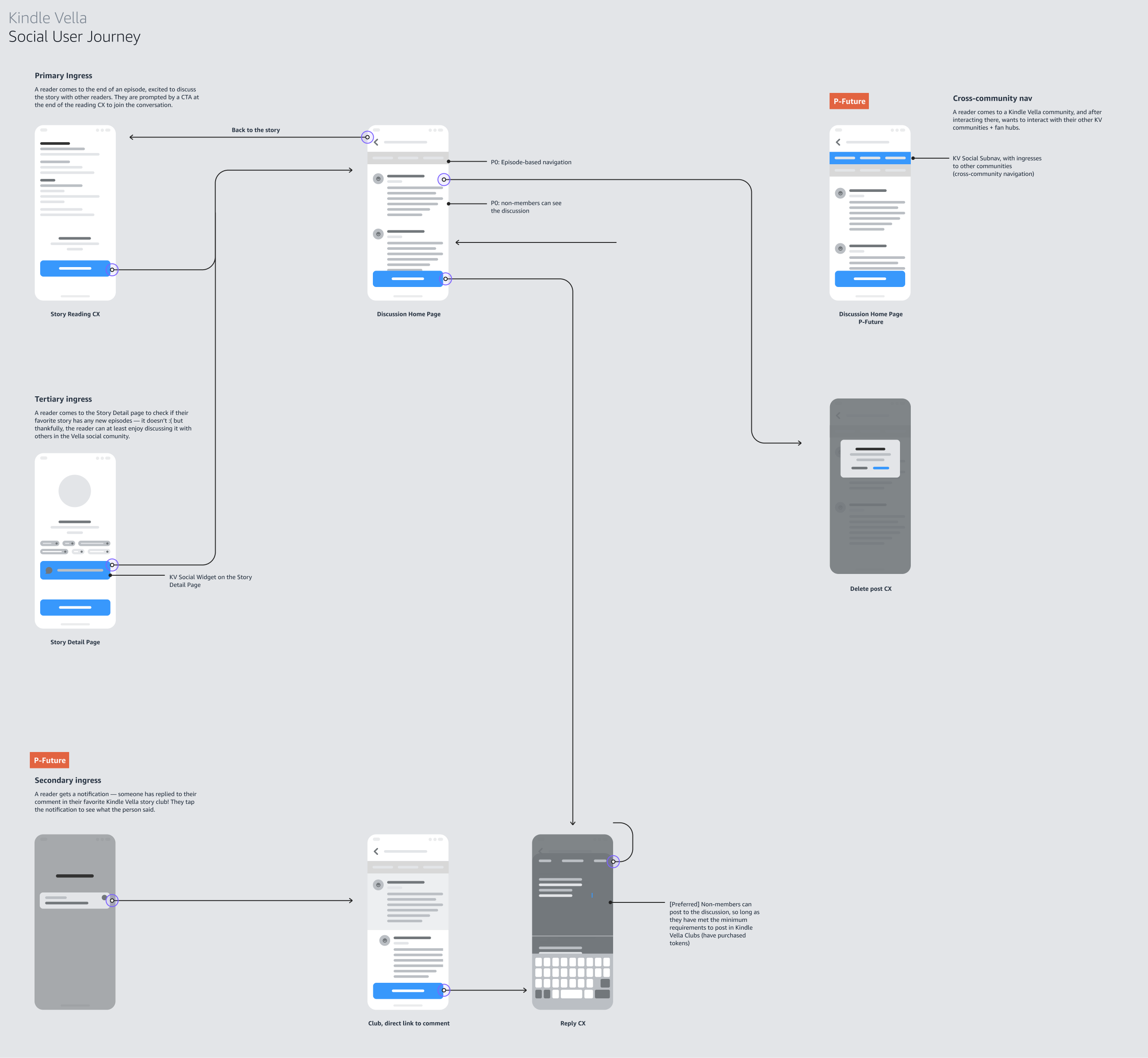Screen dimensions: 1148x1058
Task: Click 'KV Social Widget on the Story Detail Page' note
Action: [210, 581]
